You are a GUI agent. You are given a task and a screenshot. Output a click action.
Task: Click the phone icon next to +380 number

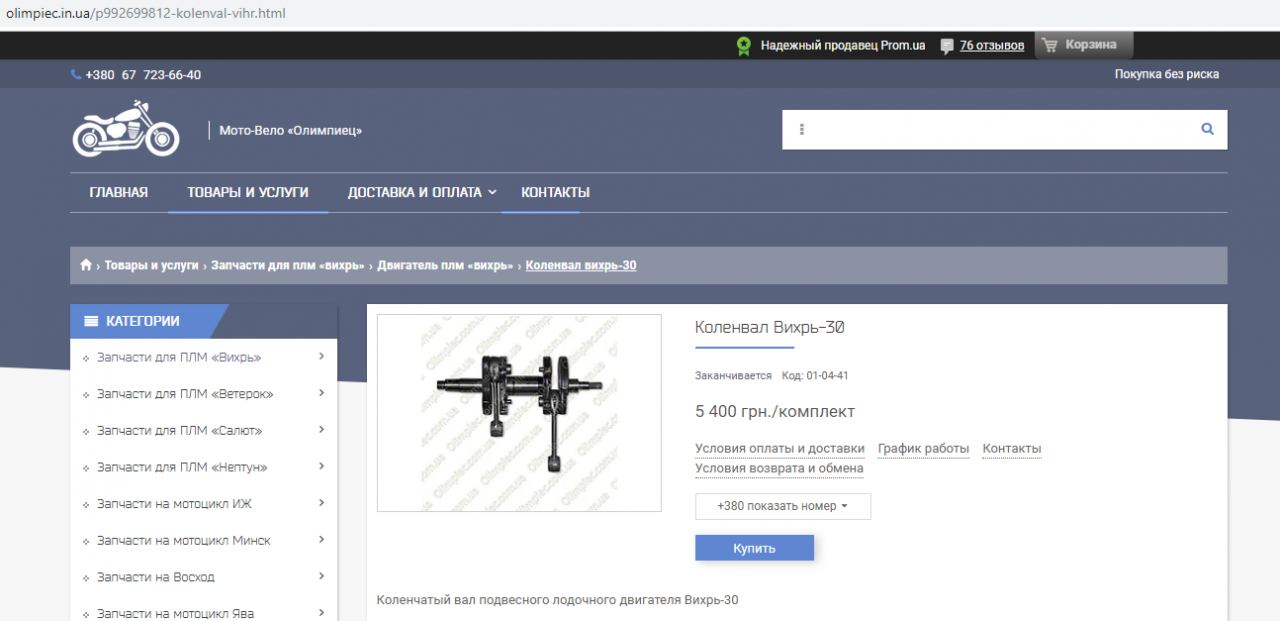pos(76,75)
